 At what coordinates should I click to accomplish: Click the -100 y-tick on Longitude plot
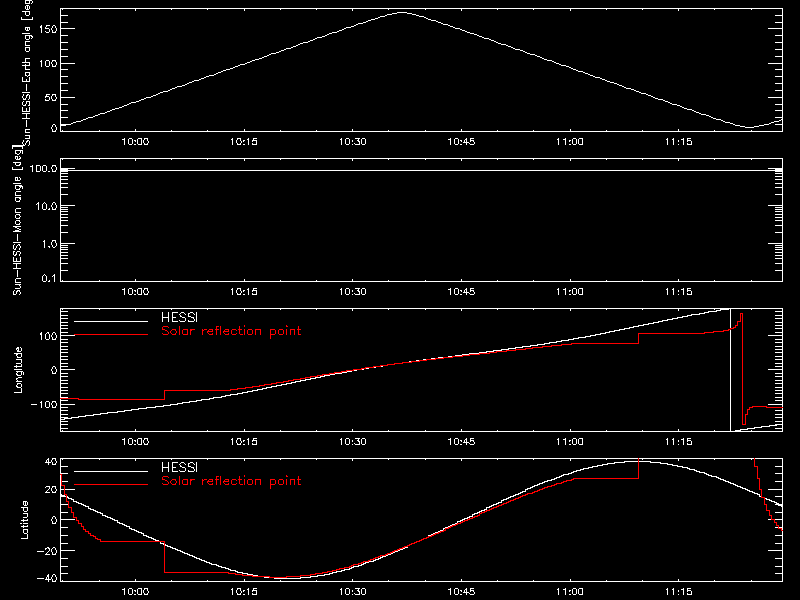44,405
